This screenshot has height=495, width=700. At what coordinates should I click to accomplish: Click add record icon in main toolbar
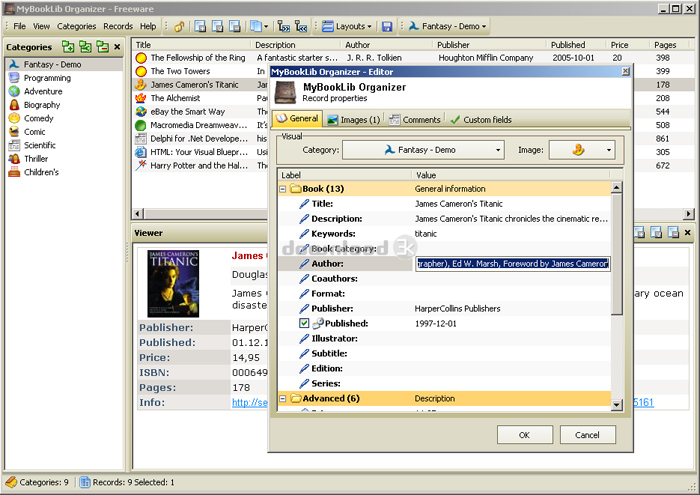(x=200, y=26)
